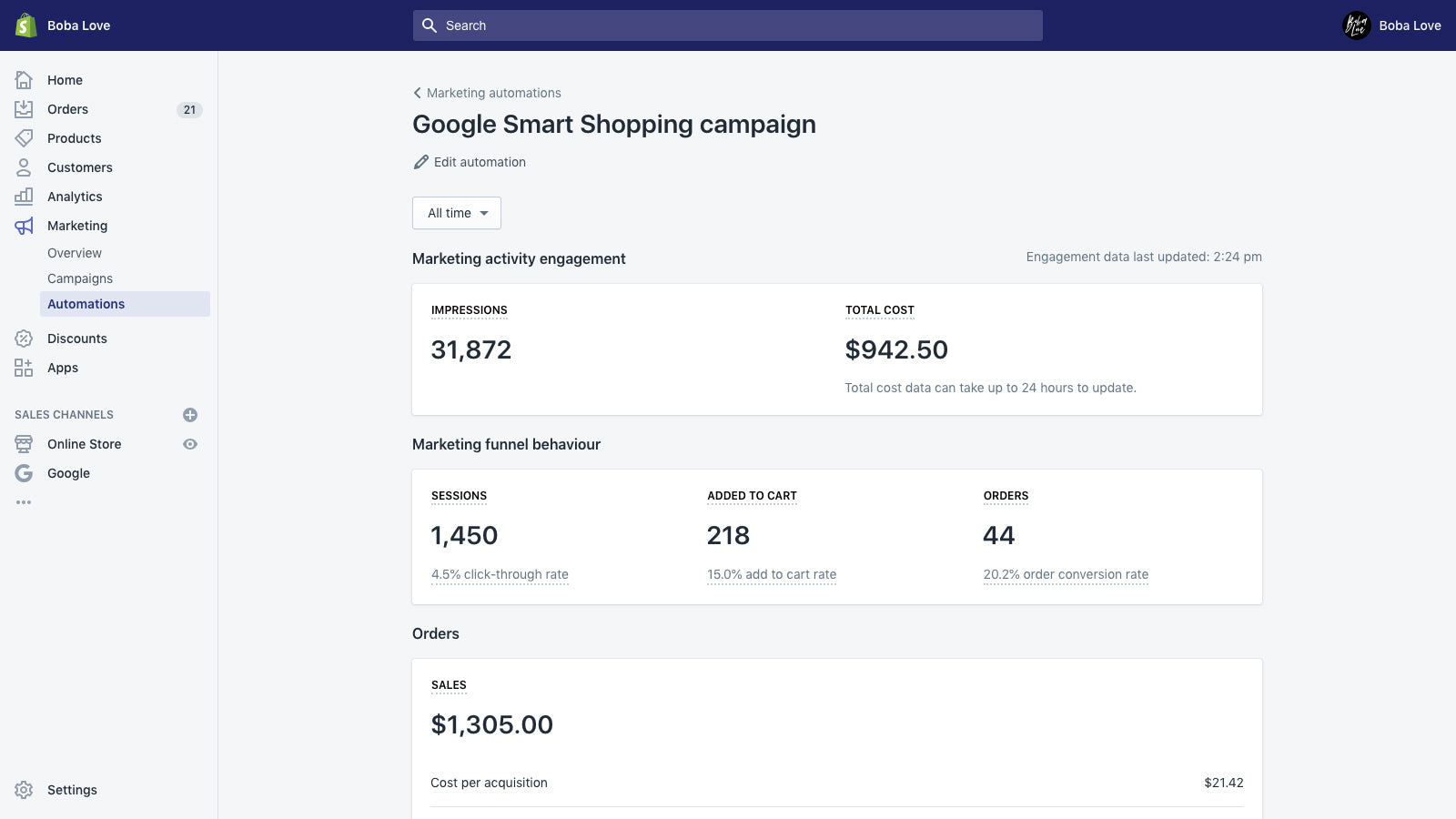Open the Boba Love account menu
The image size is (1456, 819).
1392,25
